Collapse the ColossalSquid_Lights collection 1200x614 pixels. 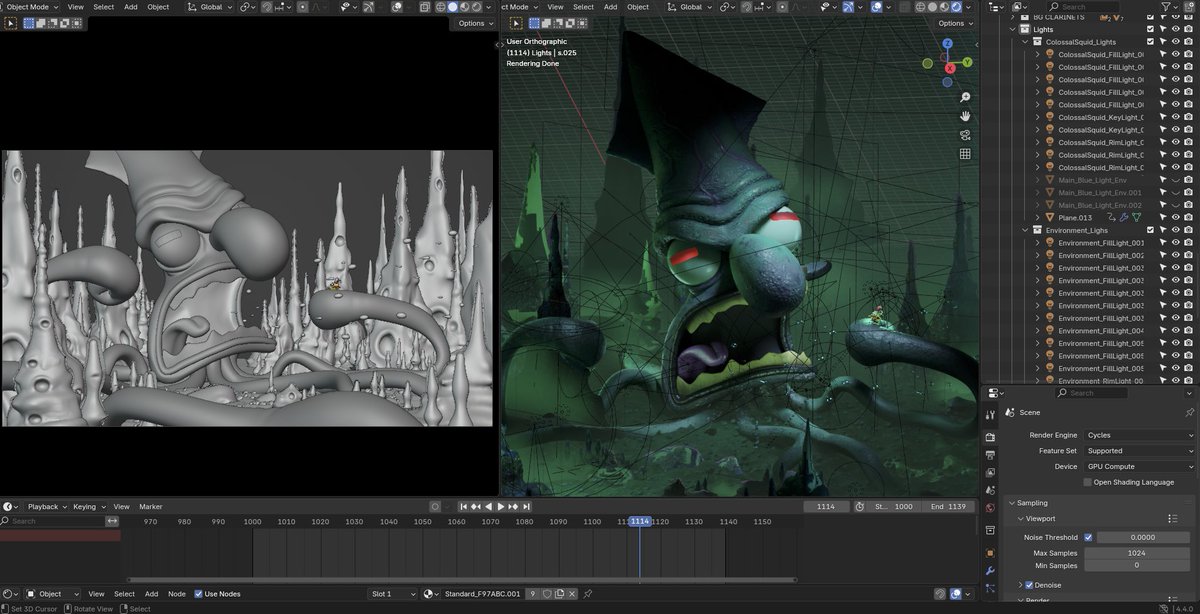click(1025, 42)
